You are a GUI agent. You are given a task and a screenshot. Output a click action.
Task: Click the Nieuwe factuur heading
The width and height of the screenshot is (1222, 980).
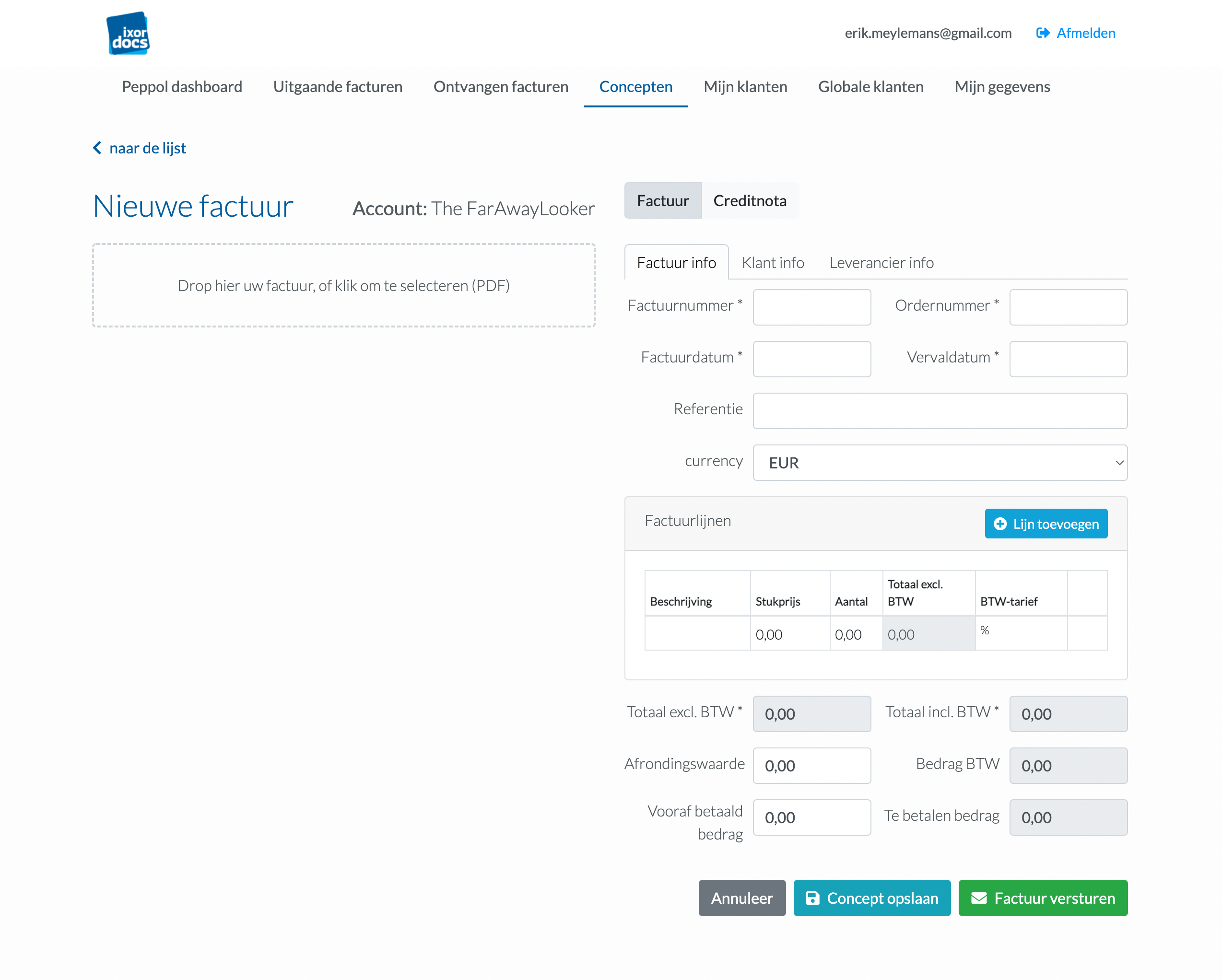193,206
